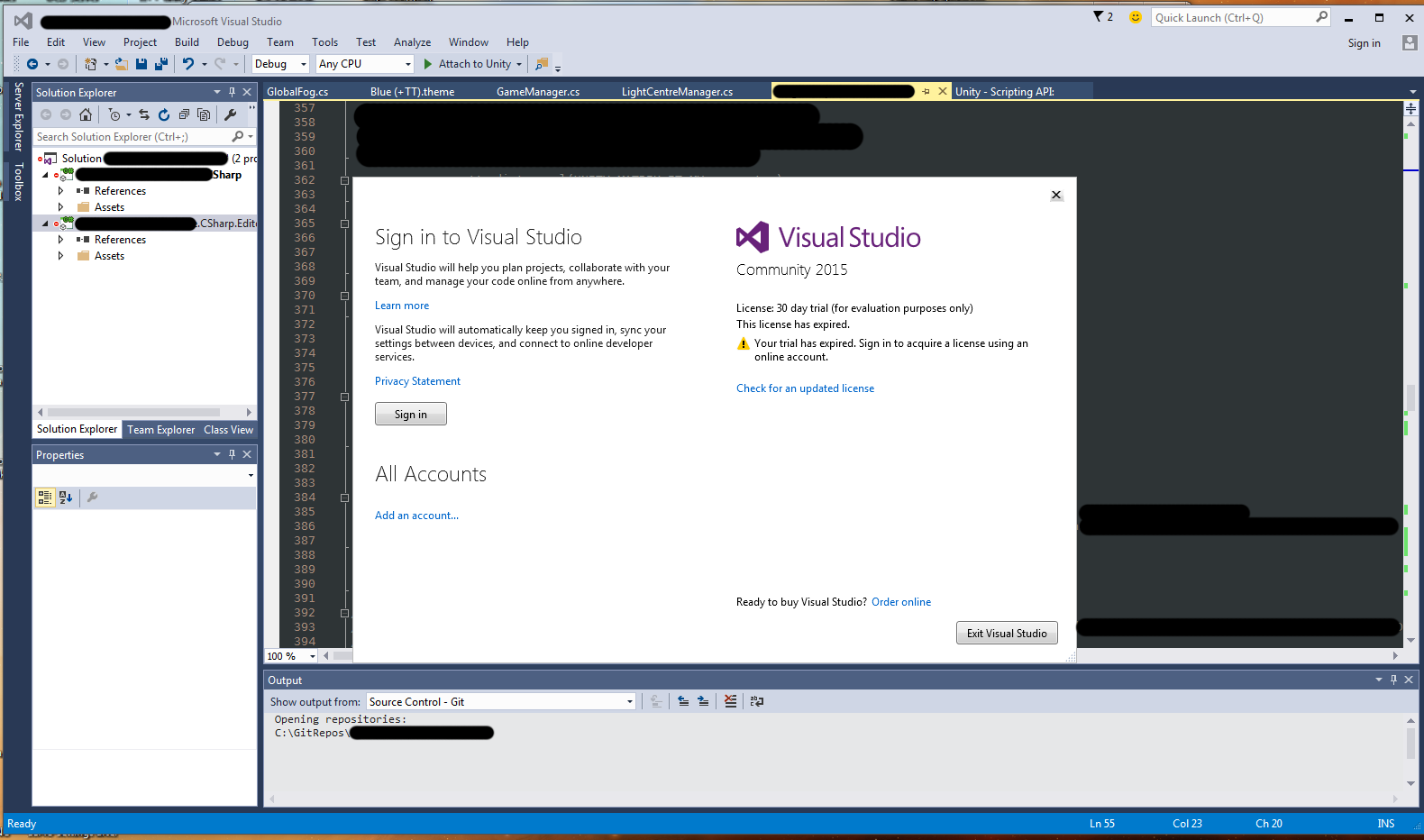Click Solution Explorer horizontal scrollbar

144,412
